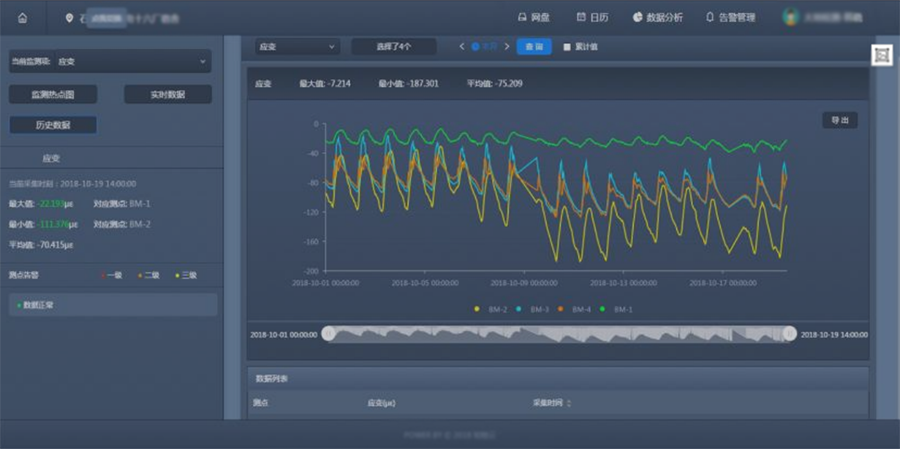This screenshot has width=900, height=449.
Task: Click the right handle of time range slider
Action: [x=790, y=334]
